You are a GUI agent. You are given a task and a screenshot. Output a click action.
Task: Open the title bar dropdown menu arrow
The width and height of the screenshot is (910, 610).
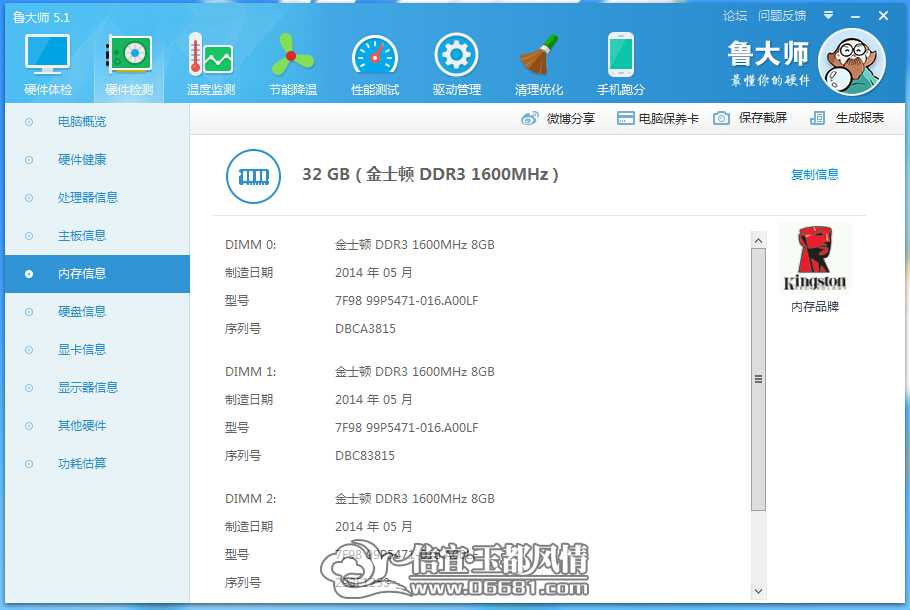tap(828, 16)
